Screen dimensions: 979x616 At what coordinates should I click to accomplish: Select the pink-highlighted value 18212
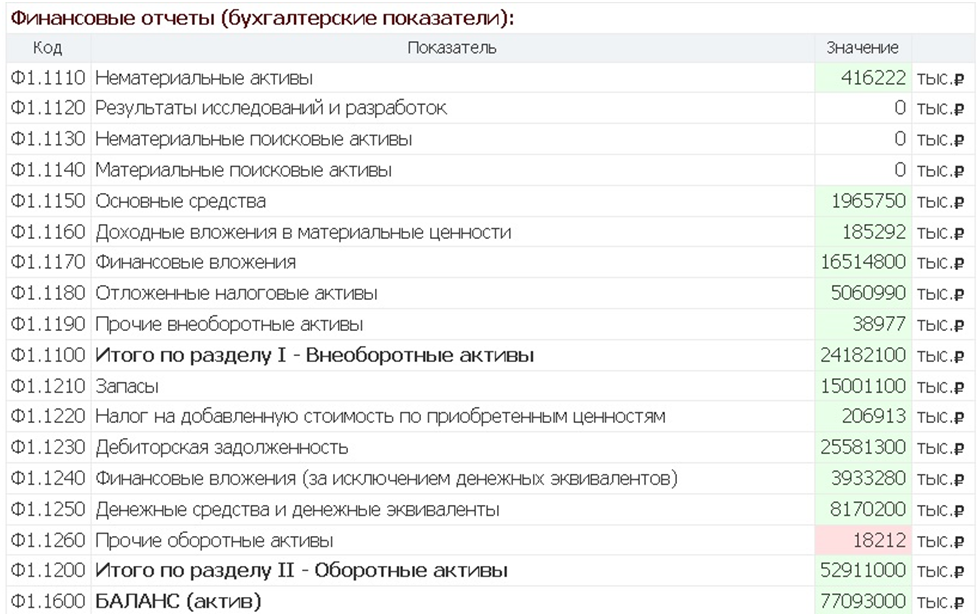(x=879, y=540)
